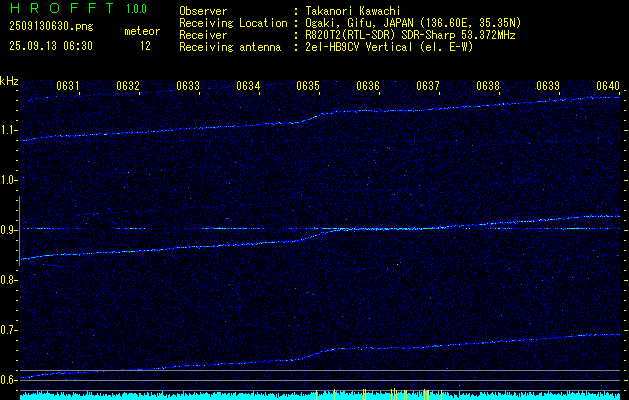The width and height of the screenshot is (629, 400).
Task: Select the Receiving Location value text
Action: point(414,22)
